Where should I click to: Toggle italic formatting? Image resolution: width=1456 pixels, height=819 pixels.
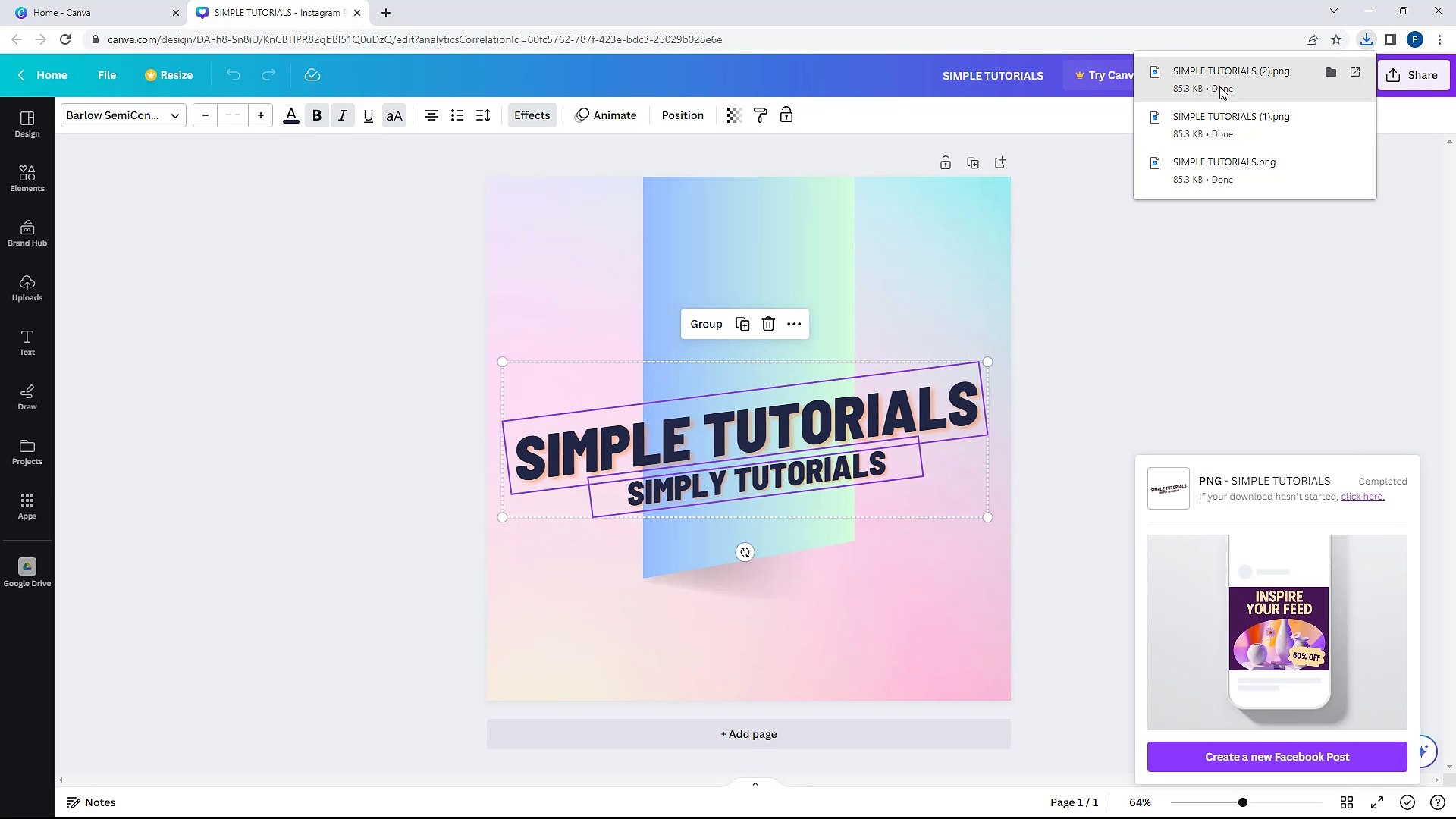(342, 115)
